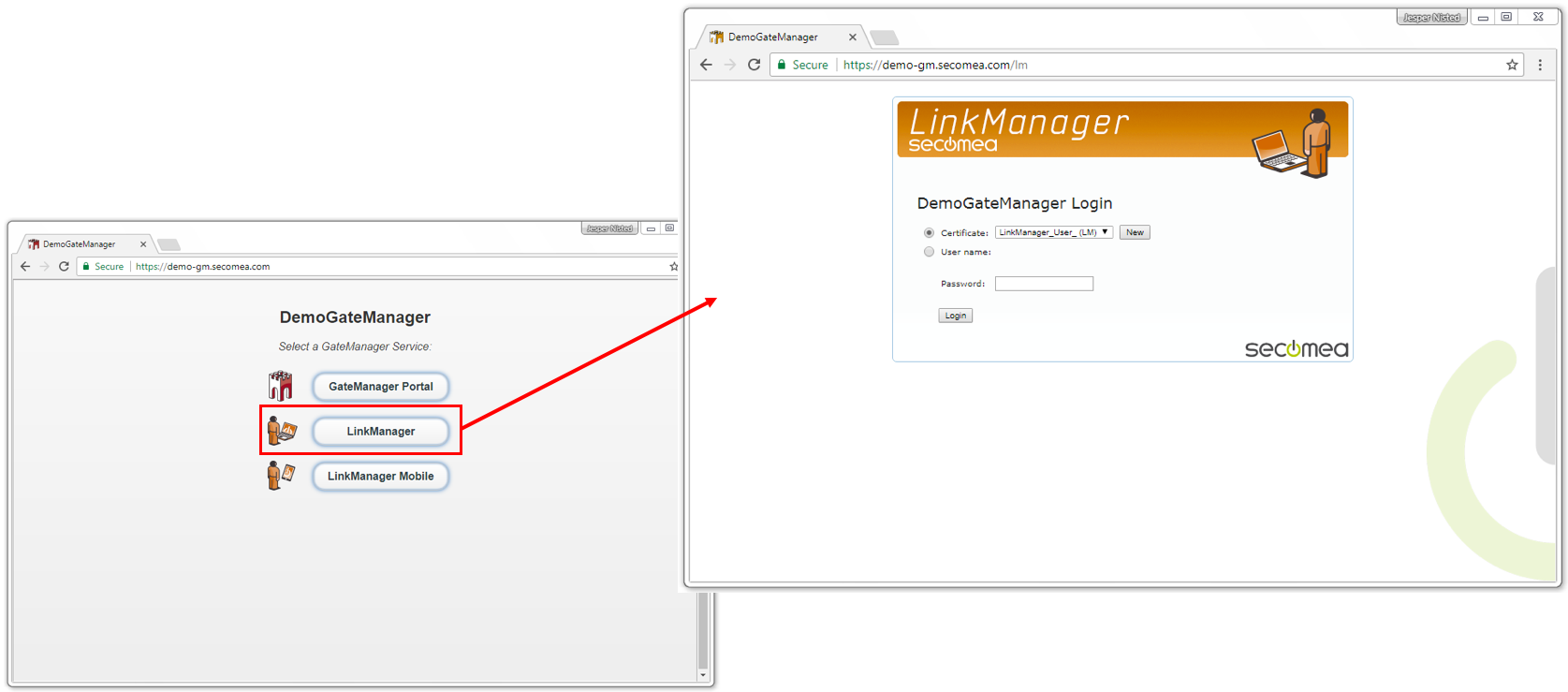1568x692 pixels.
Task: Open the LinkManager Mobile button
Action: tap(380, 476)
